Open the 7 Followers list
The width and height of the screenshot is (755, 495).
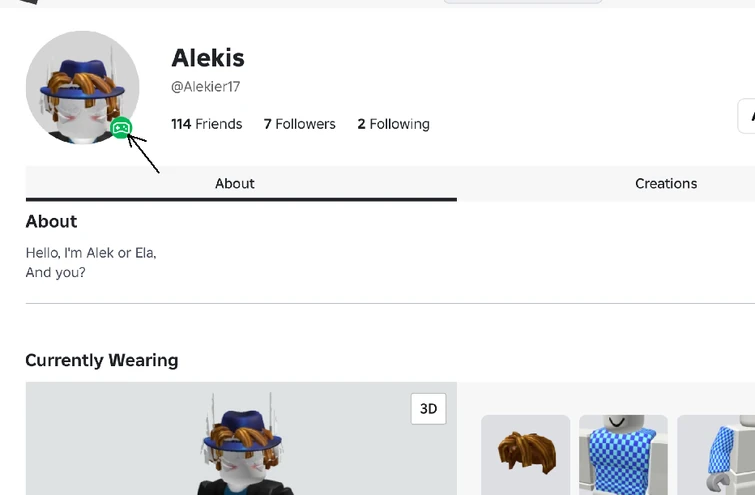click(x=299, y=124)
